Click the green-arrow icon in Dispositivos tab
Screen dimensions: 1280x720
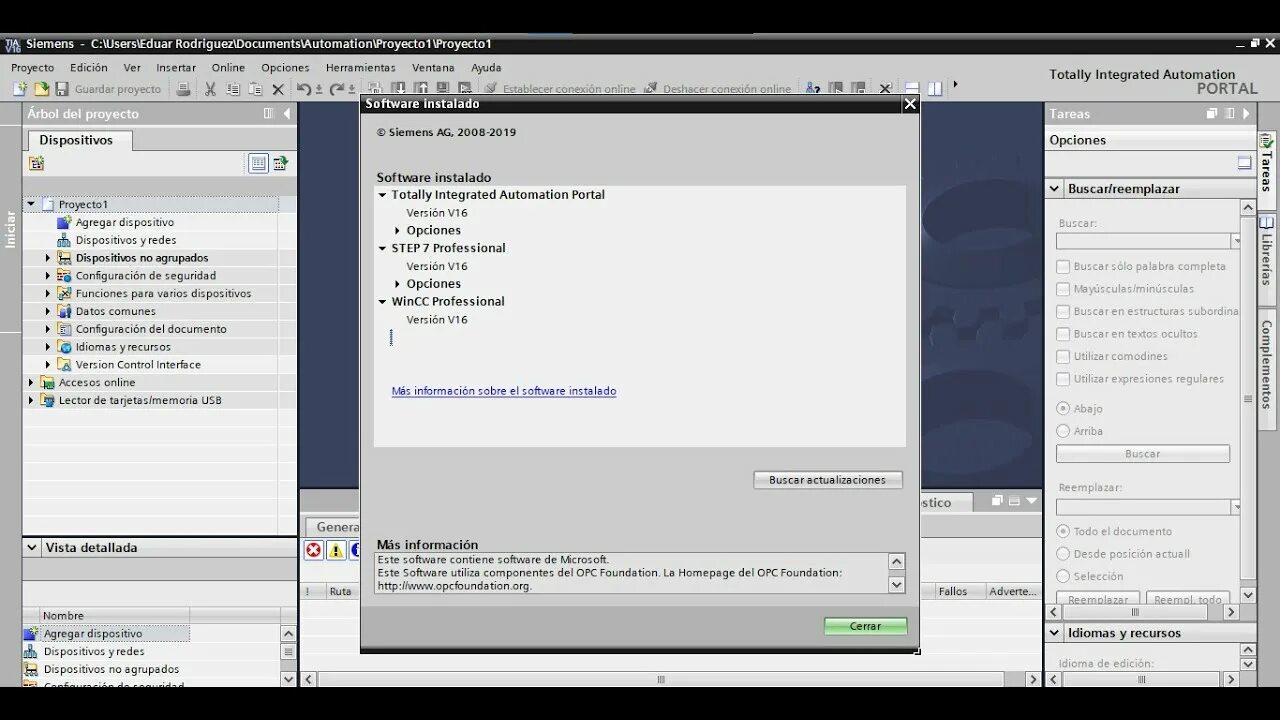(x=281, y=163)
